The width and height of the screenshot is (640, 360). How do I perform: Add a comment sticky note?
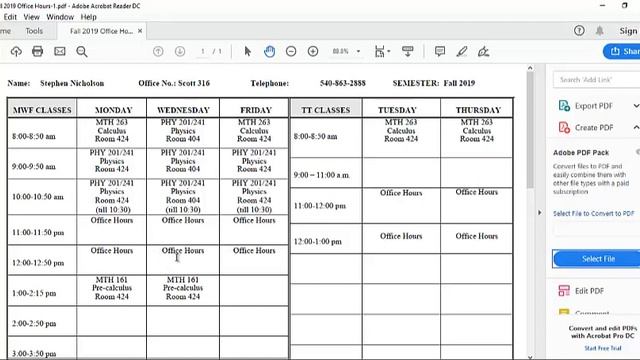(440, 51)
